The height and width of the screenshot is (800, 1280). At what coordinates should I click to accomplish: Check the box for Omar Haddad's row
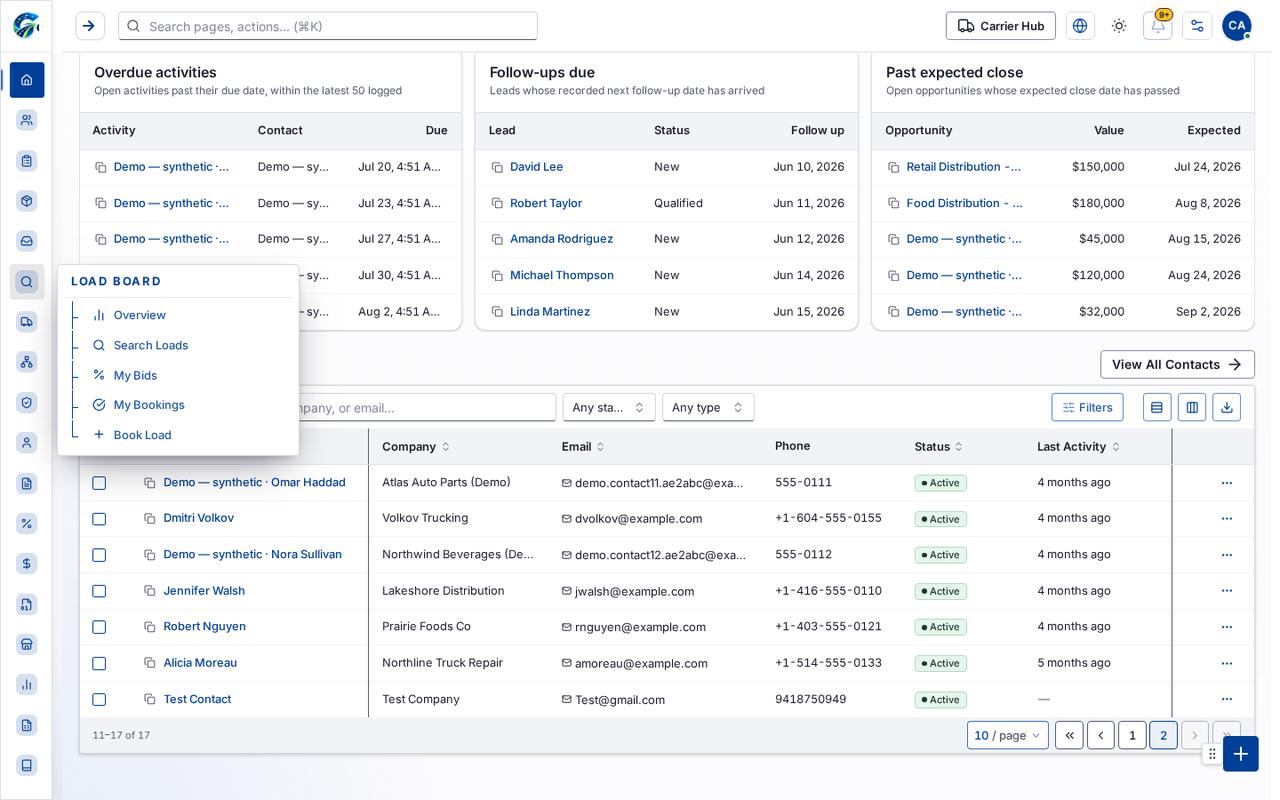tap(99, 483)
